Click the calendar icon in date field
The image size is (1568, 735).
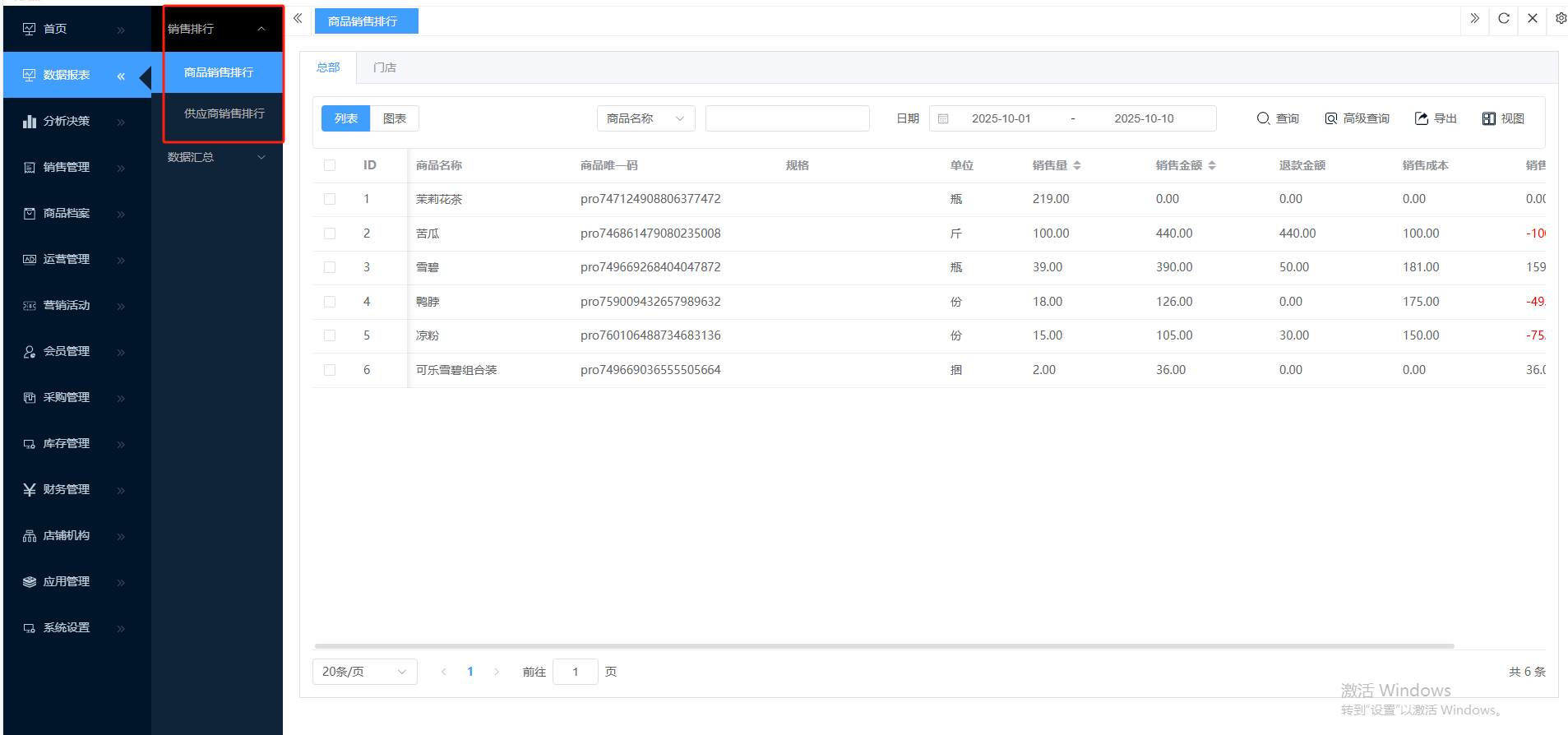point(944,118)
